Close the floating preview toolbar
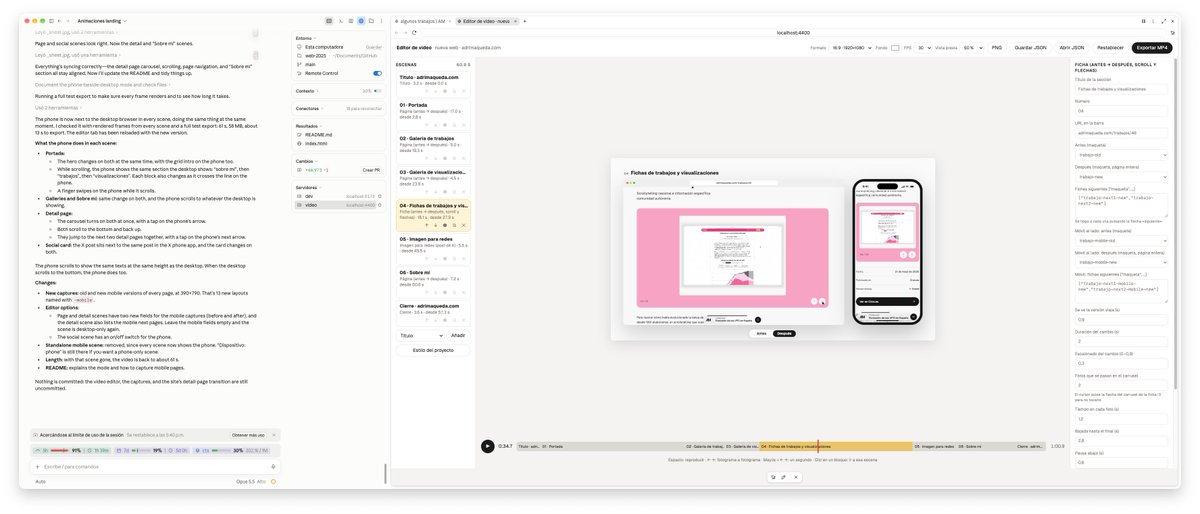 click(795, 477)
